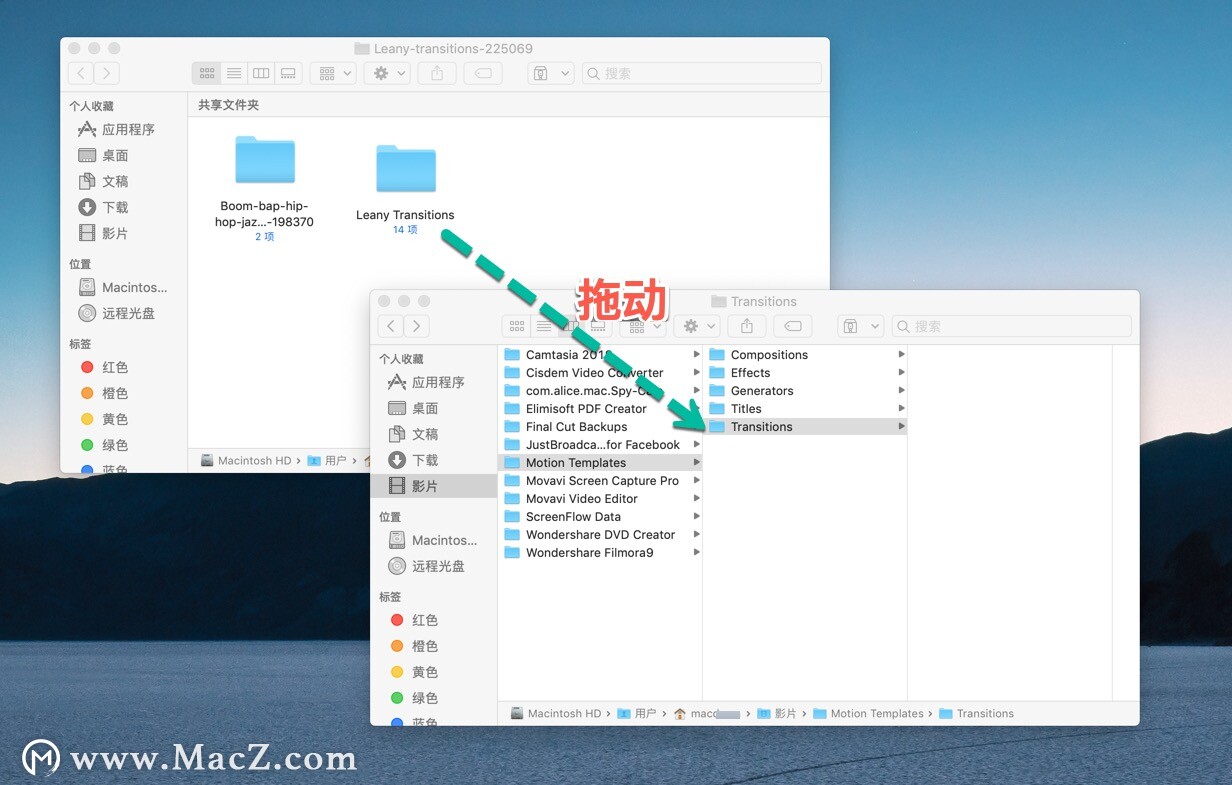The width and height of the screenshot is (1232, 785).
Task: Open rightmost toolbar dropdown in Transitions window
Action: (x=861, y=326)
